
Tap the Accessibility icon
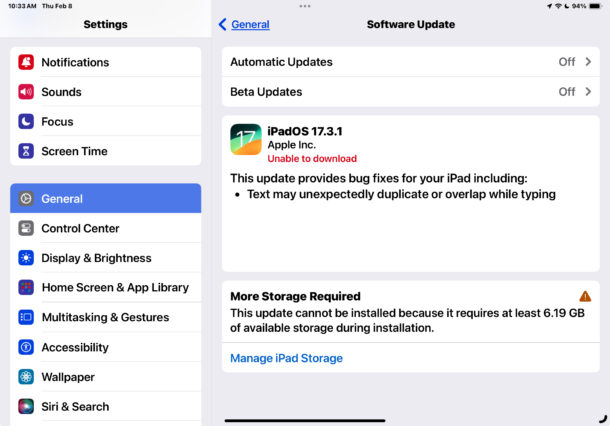[x=26, y=347]
